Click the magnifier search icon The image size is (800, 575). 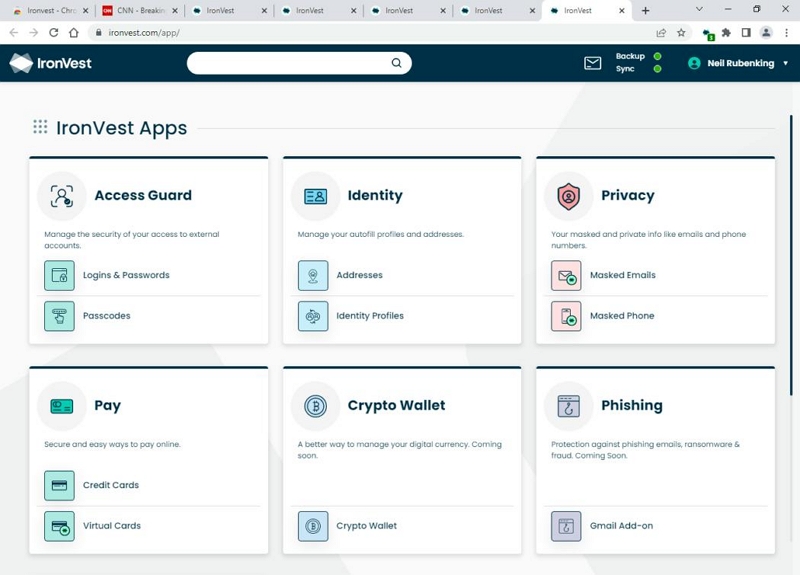[396, 63]
